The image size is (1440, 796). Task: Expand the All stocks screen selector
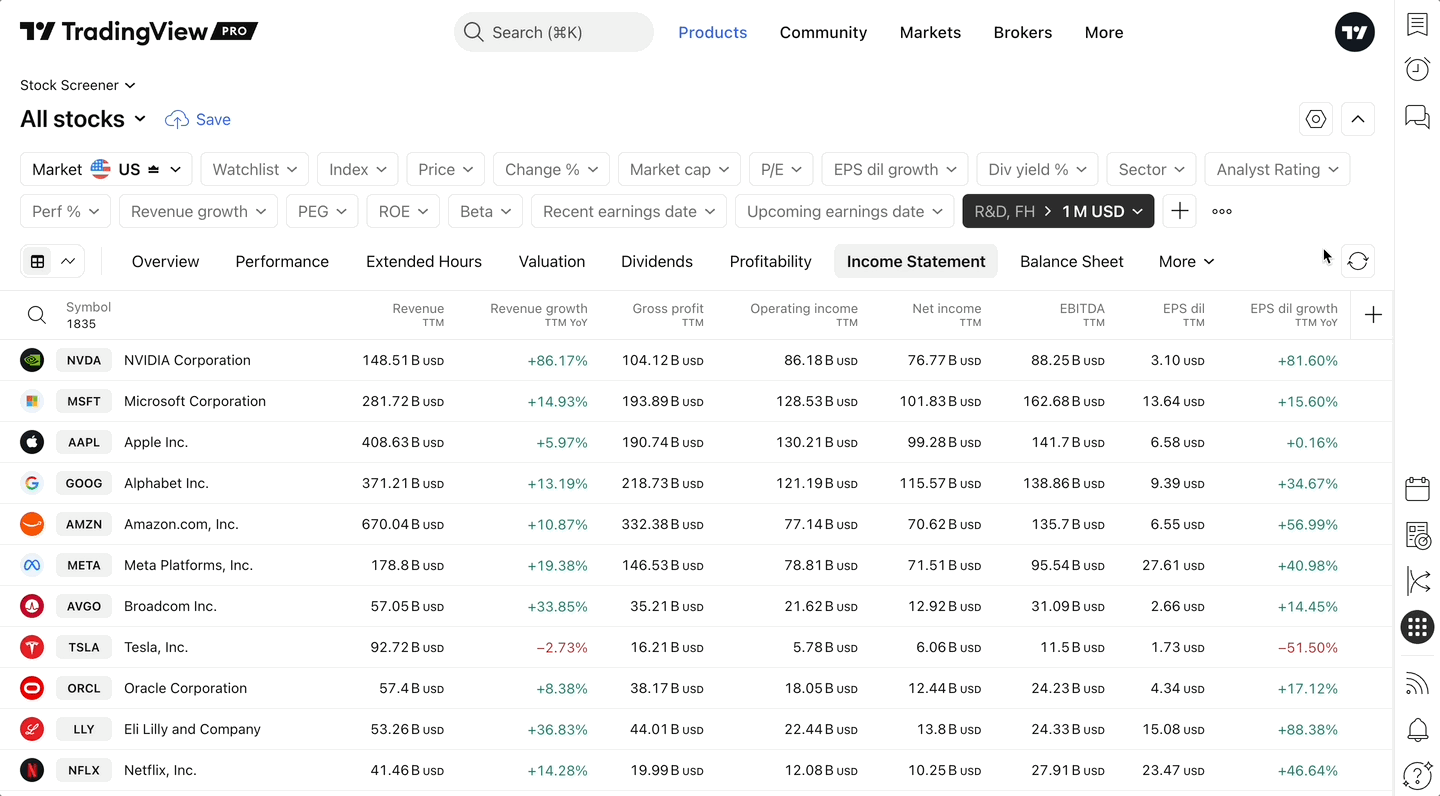[x=83, y=119]
